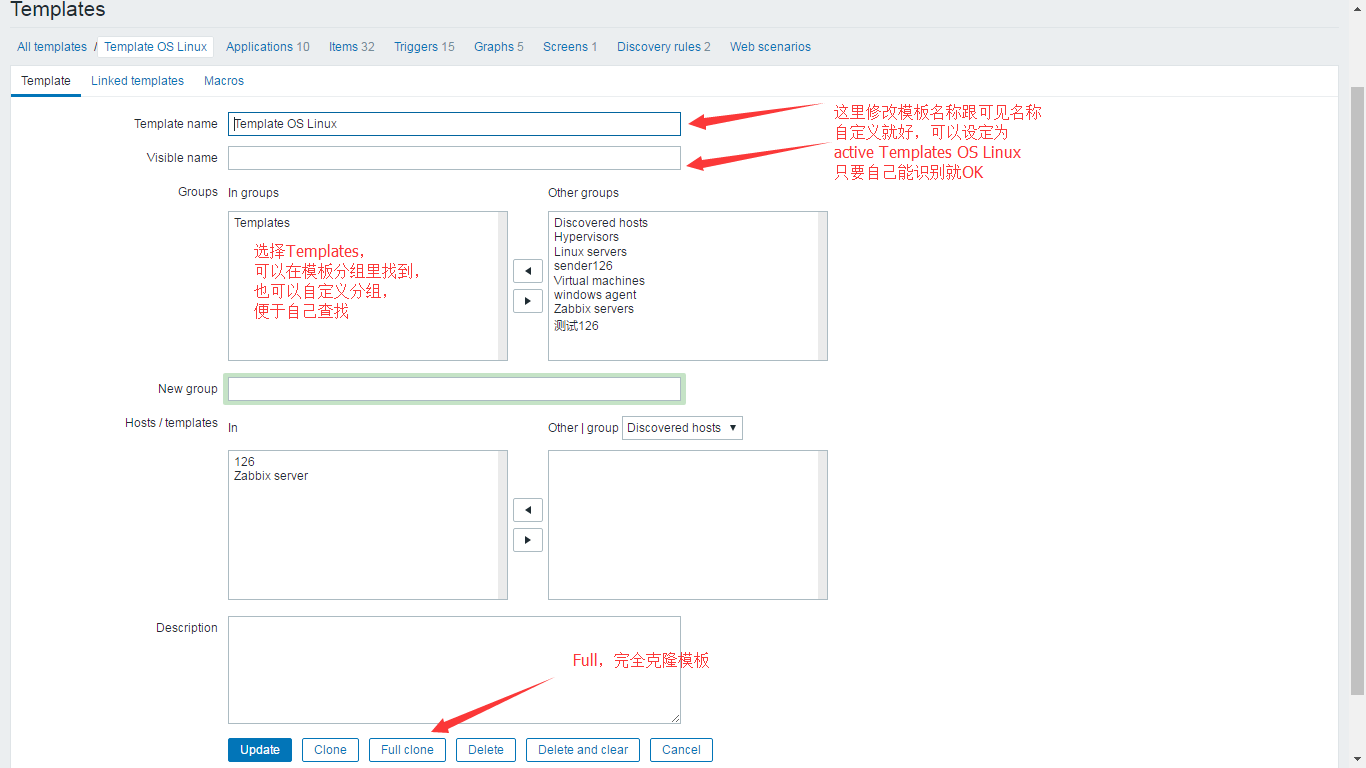1366x768 pixels.
Task: Go to Triggers 15 section
Action: 424,47
